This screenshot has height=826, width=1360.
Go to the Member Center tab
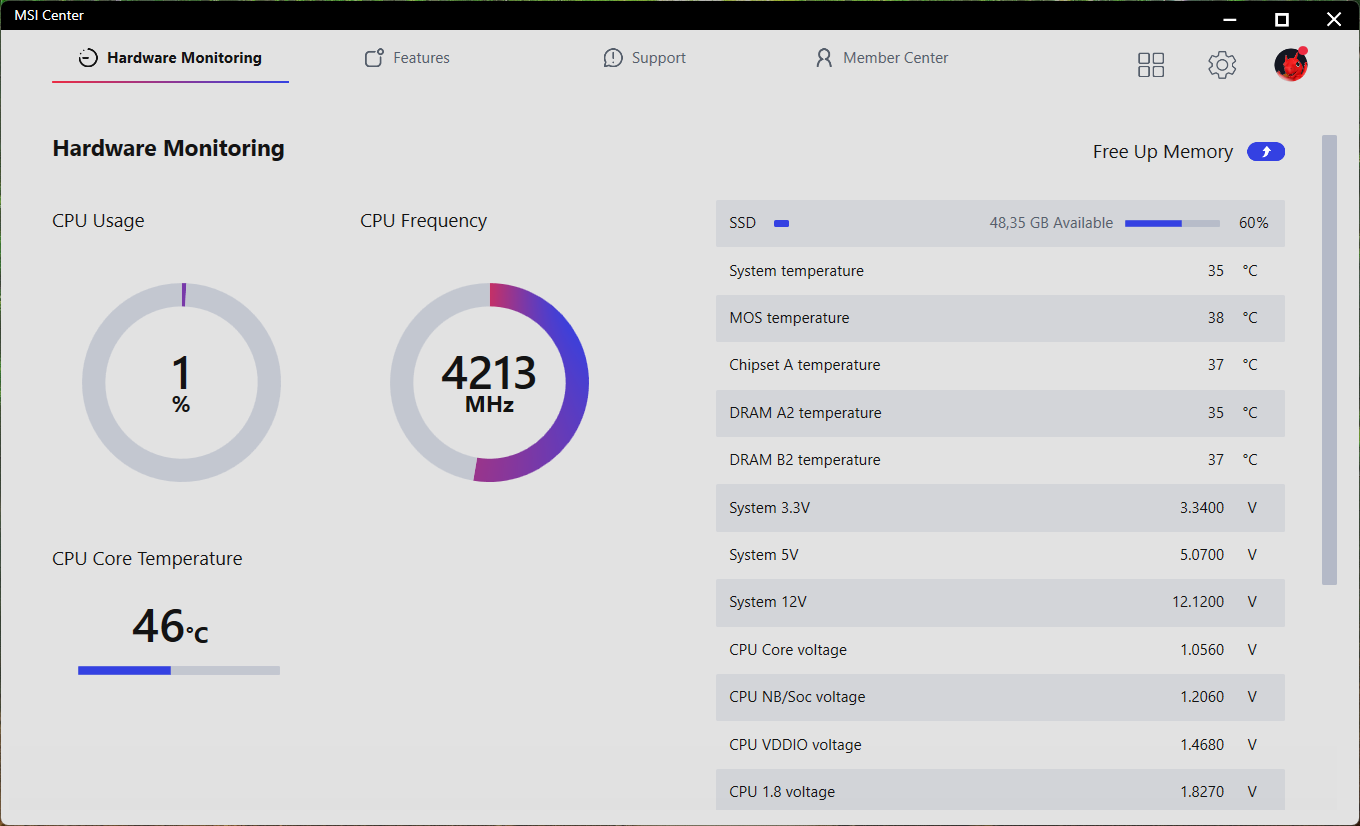coord(895,58)
